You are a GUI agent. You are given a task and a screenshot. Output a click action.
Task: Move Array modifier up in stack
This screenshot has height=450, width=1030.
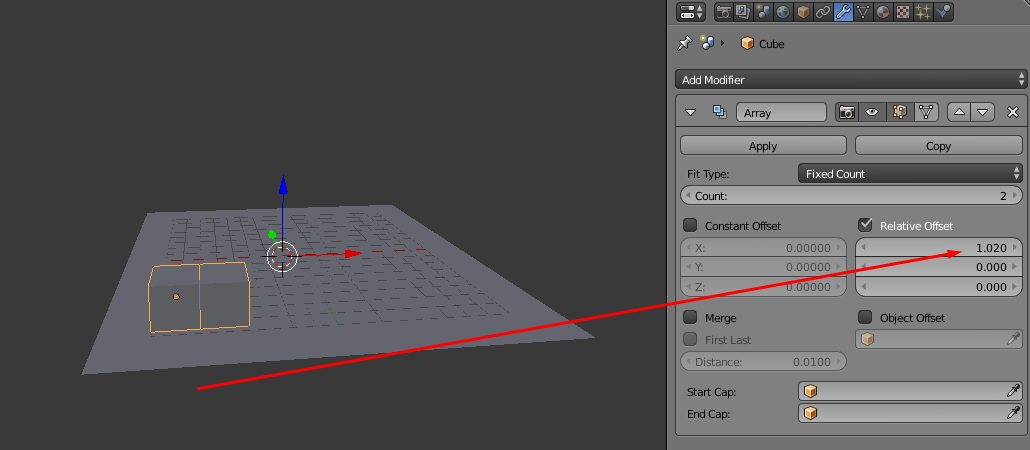(959, 112)
